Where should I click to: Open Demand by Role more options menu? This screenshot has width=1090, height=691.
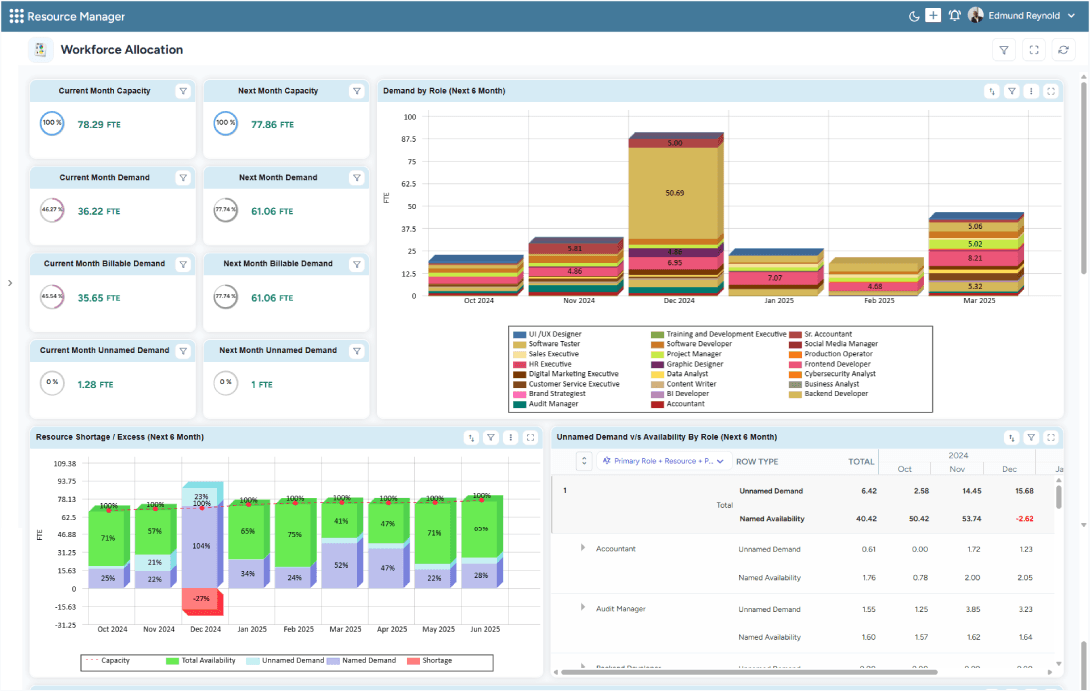click(x=1032, y=91)
